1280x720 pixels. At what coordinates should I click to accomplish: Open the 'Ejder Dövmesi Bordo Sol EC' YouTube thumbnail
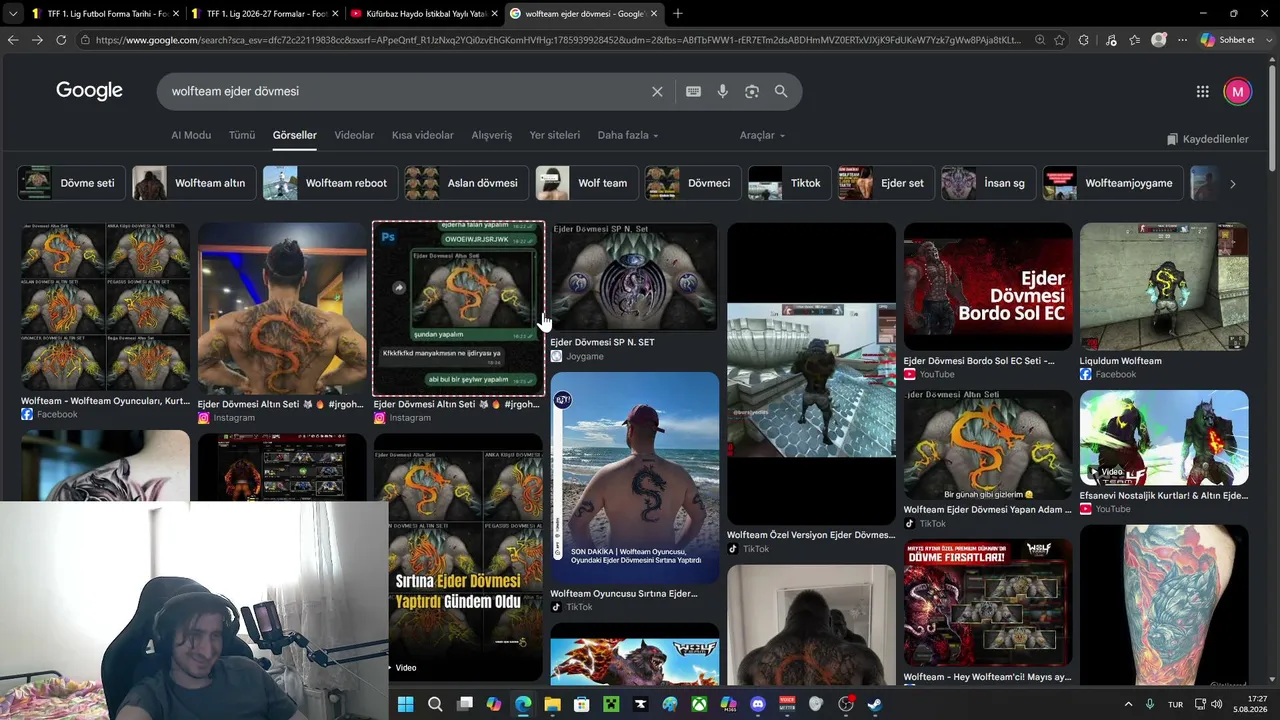tap(988, 286)
